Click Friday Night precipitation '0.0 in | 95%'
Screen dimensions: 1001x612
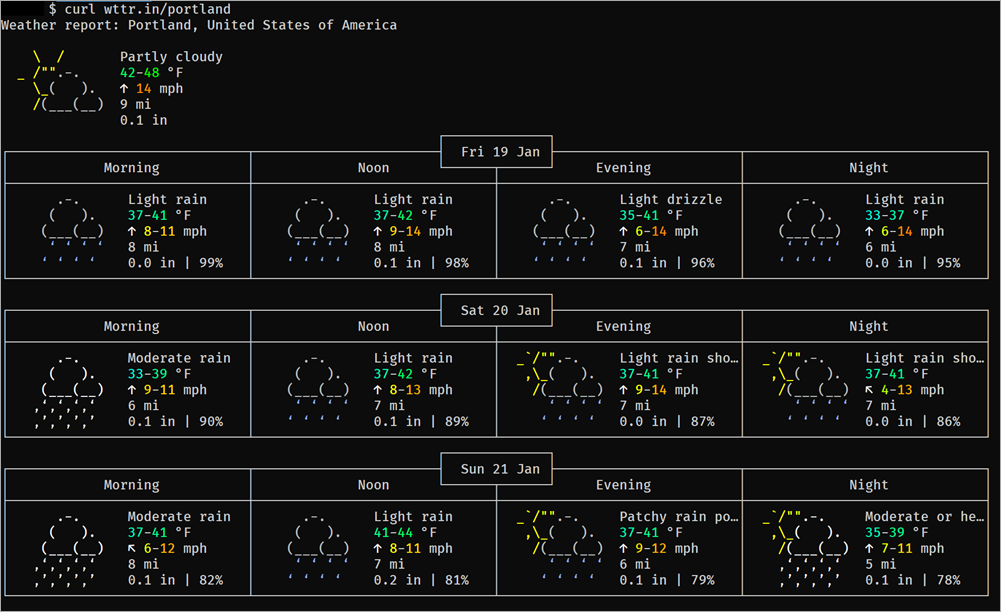913,263
